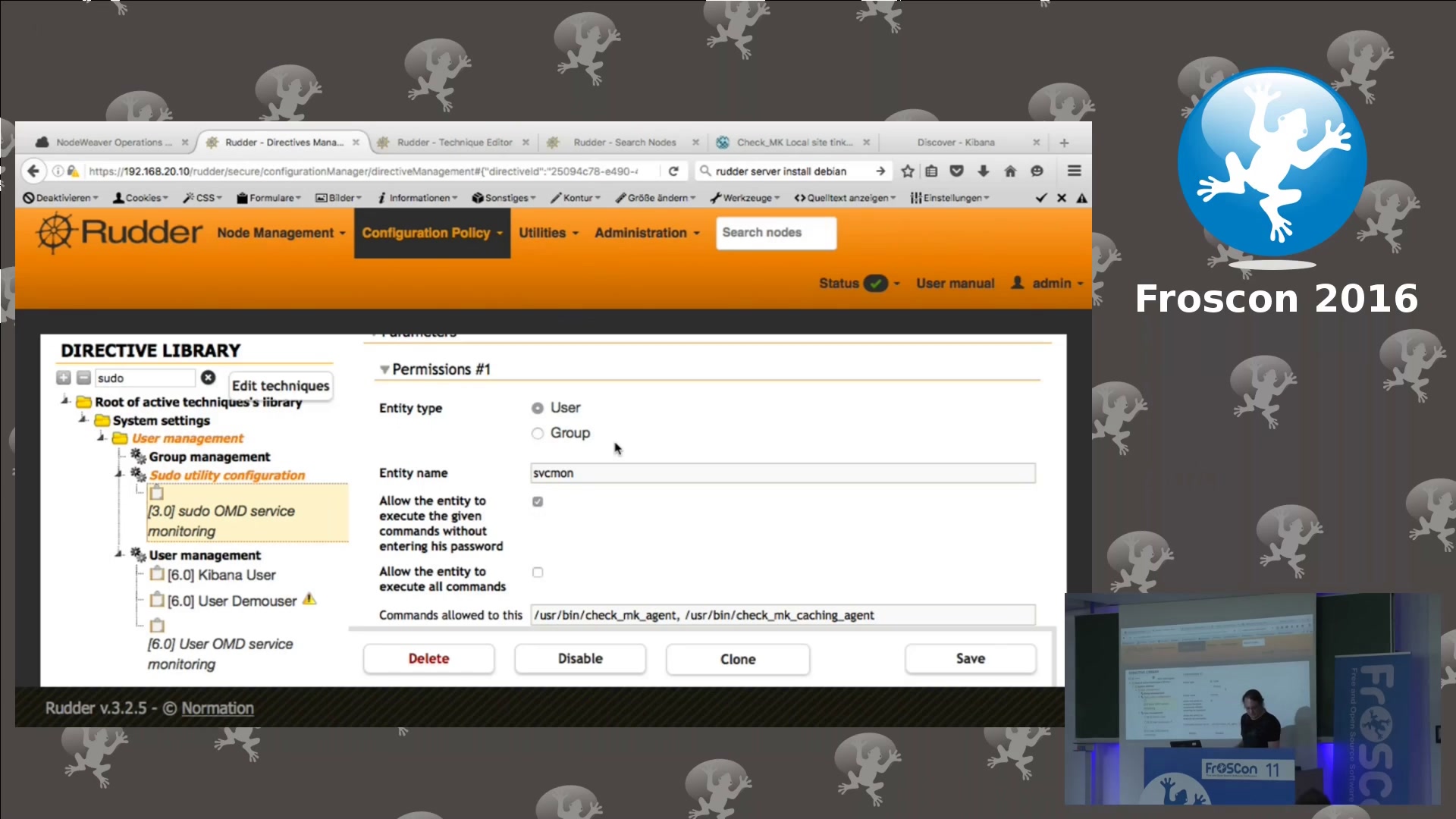This screenshot has height=819, width=1456.
Task: Save the directive
Action: click(x=971, y=658)
